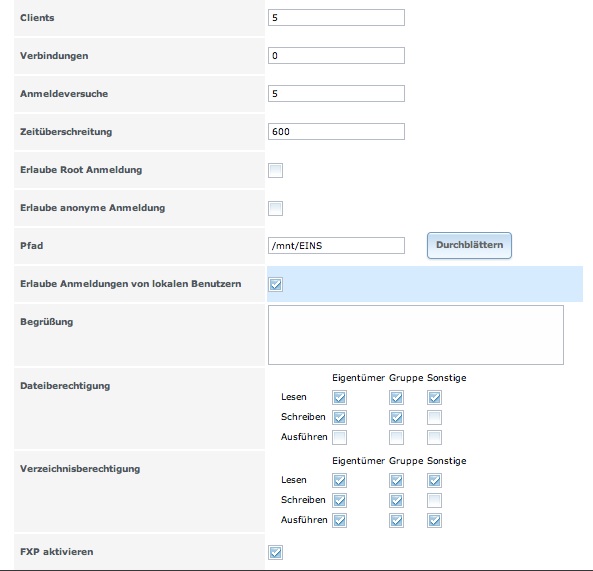Click the Pfad field containing /mnt/EINS

(336, 246)
